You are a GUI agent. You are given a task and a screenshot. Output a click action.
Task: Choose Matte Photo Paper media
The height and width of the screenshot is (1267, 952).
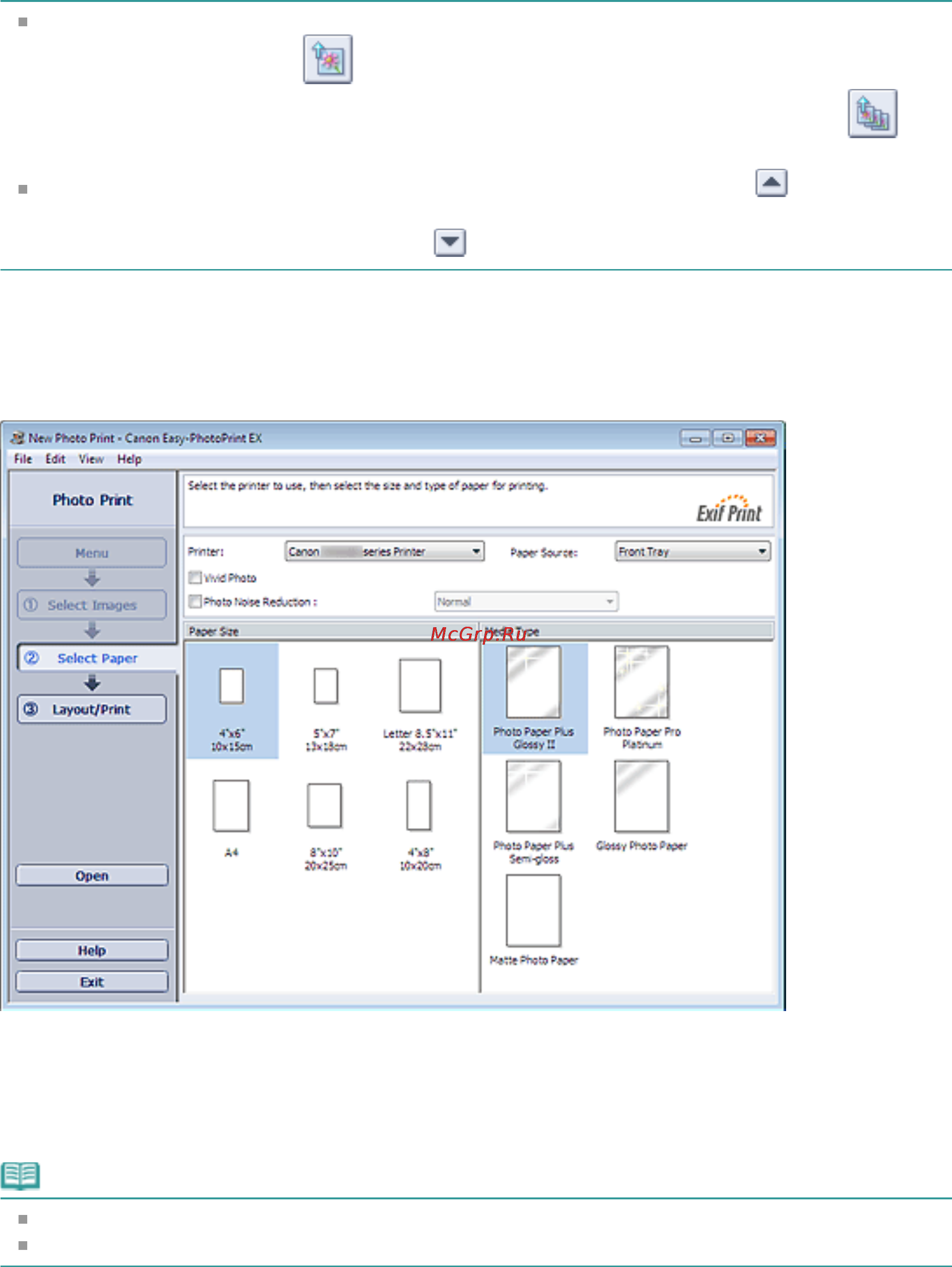click(x=533, y=920)
